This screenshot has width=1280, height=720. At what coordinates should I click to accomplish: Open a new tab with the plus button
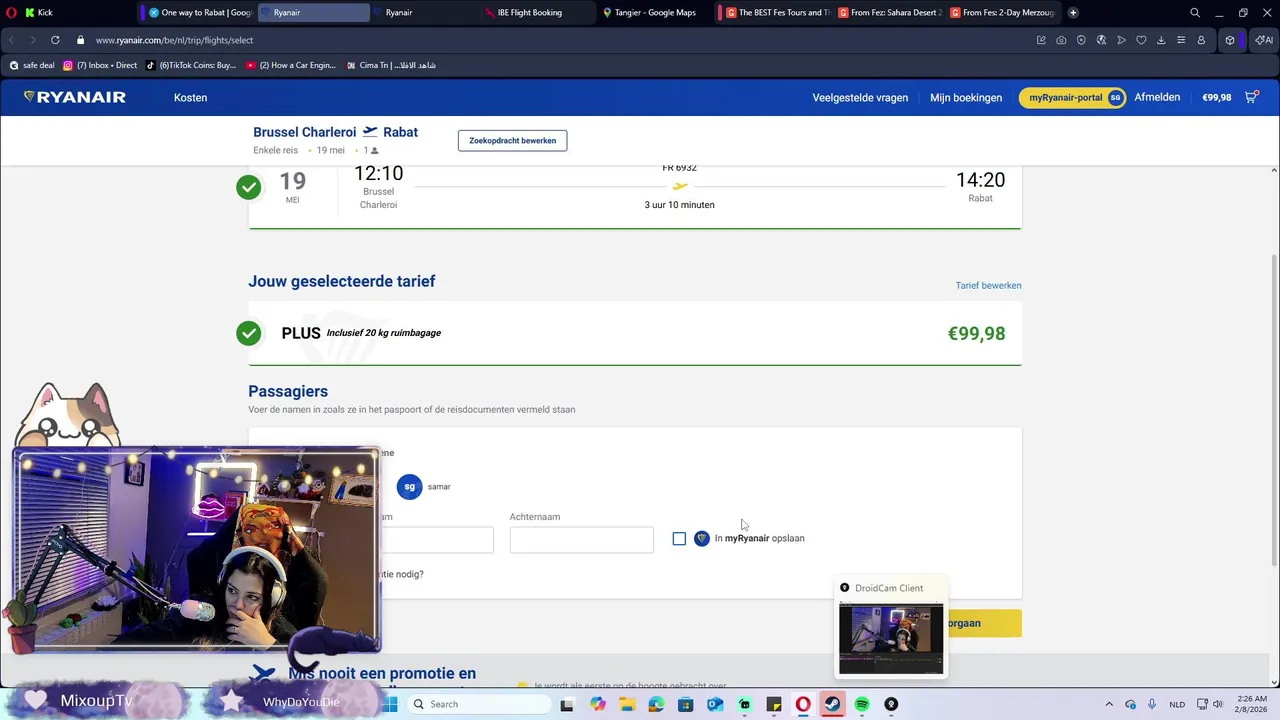tap(1073, 13)
